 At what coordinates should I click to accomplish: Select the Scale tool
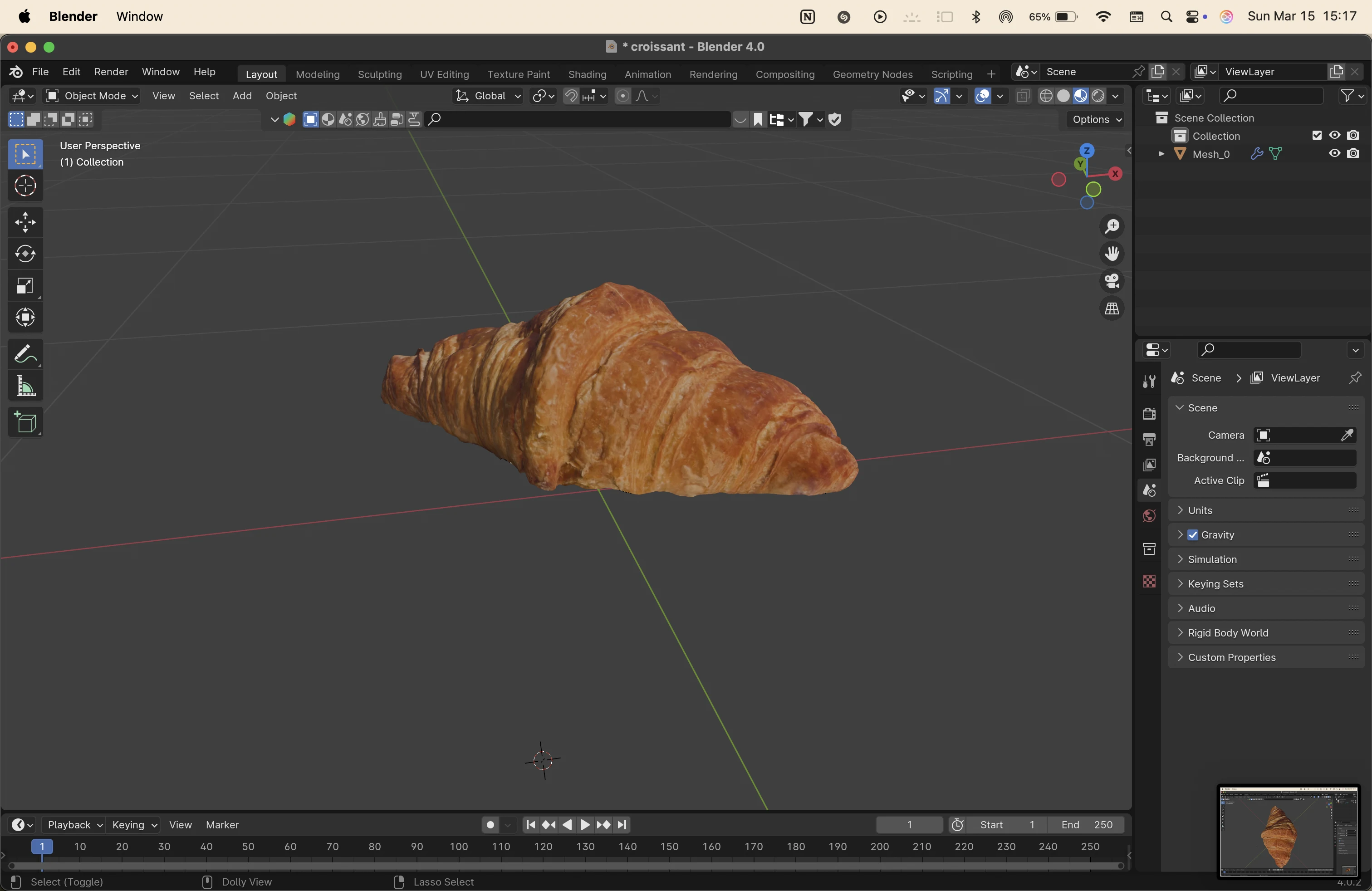[x=25, y=286]
